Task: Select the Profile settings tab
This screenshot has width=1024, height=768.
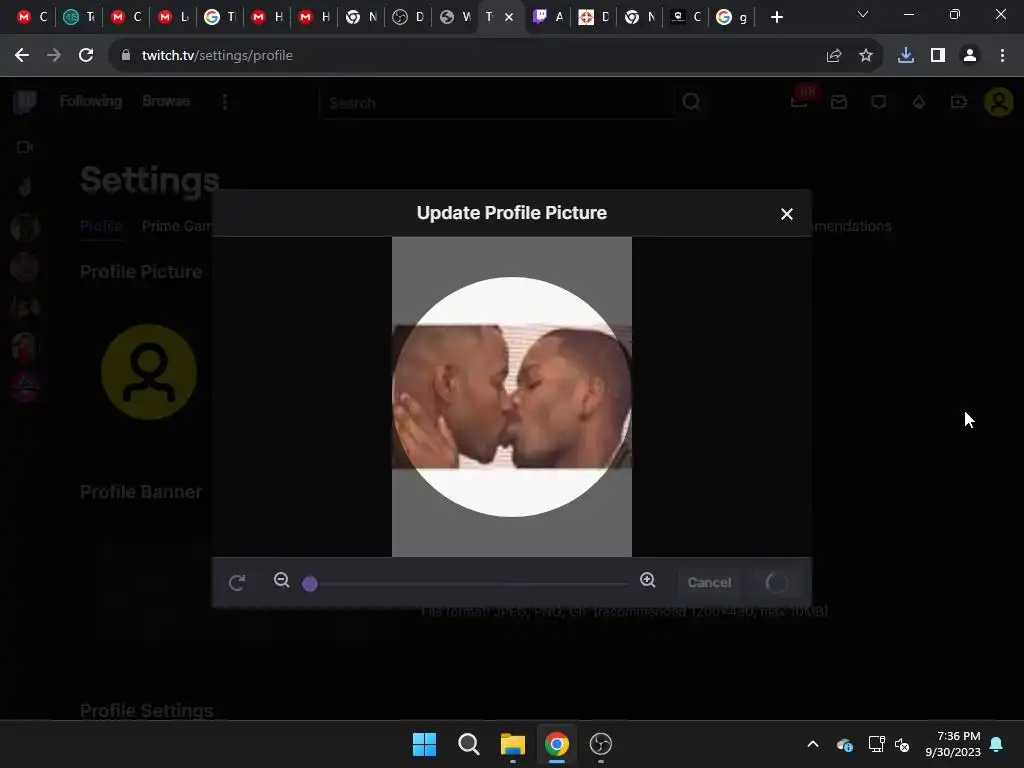Action: [x=101, y=226]
